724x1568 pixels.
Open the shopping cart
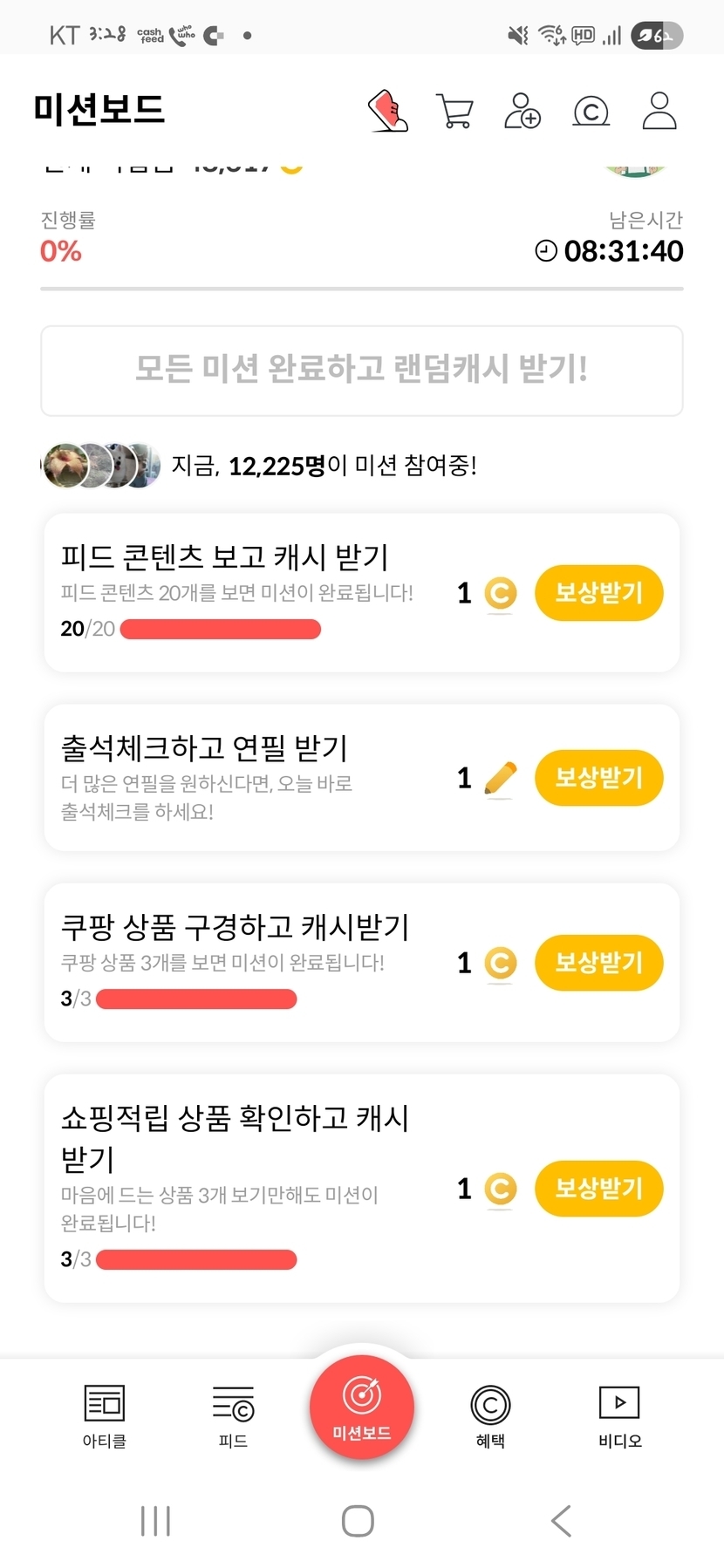(454, 112)
